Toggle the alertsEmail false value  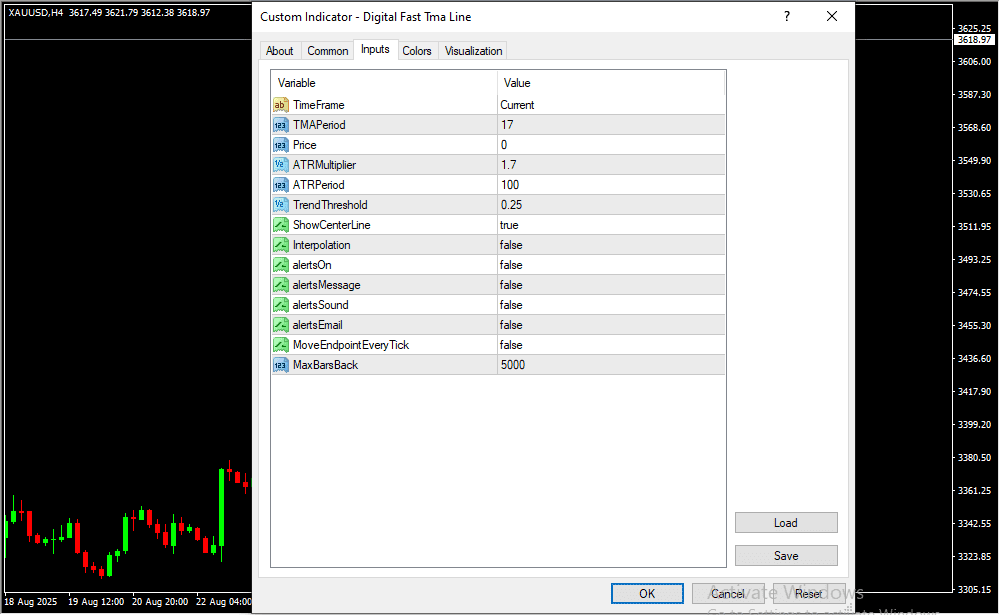point(611,325)
